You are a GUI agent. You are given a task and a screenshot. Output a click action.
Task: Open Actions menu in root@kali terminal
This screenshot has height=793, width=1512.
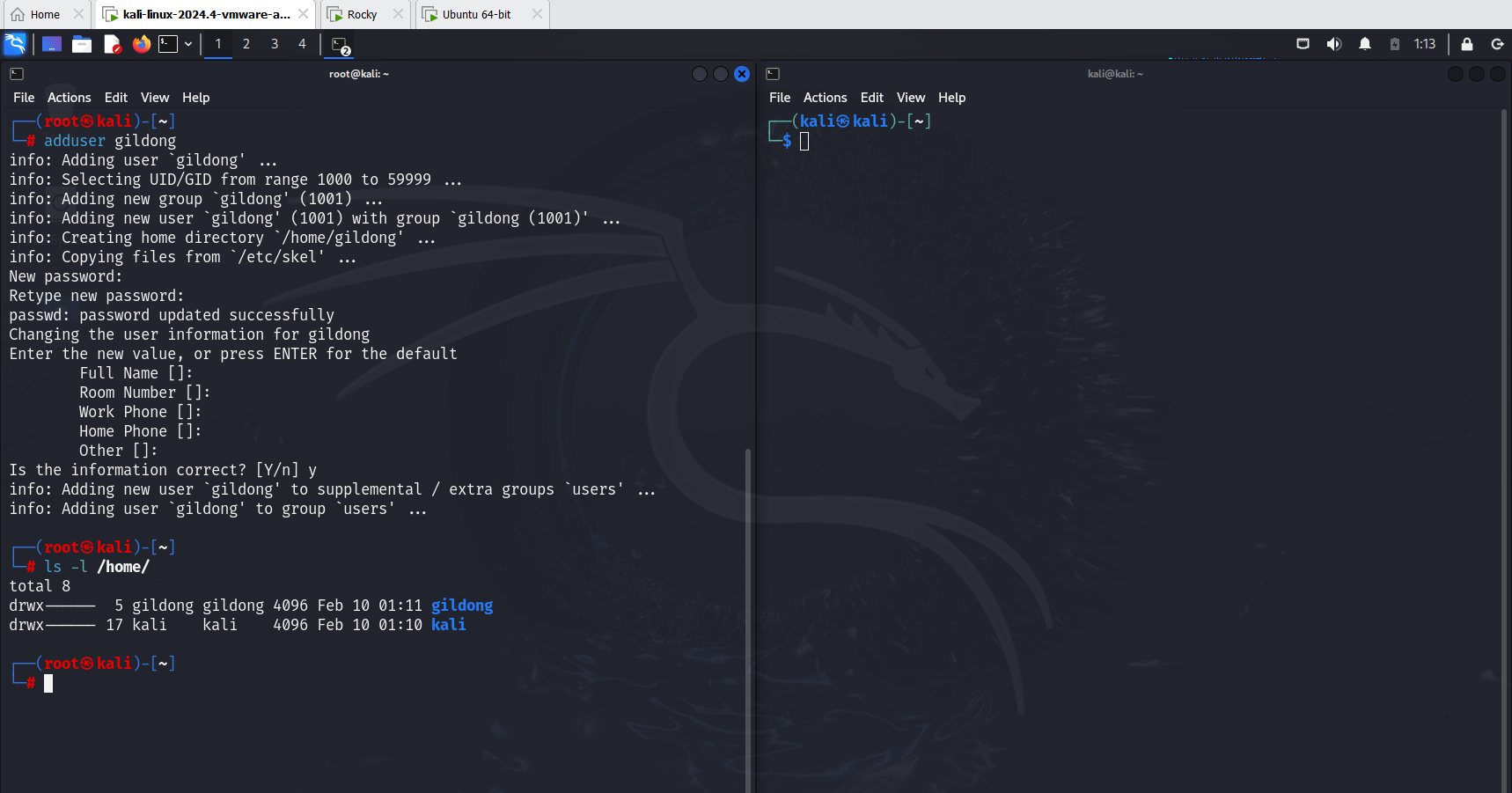tap(70, 98)
